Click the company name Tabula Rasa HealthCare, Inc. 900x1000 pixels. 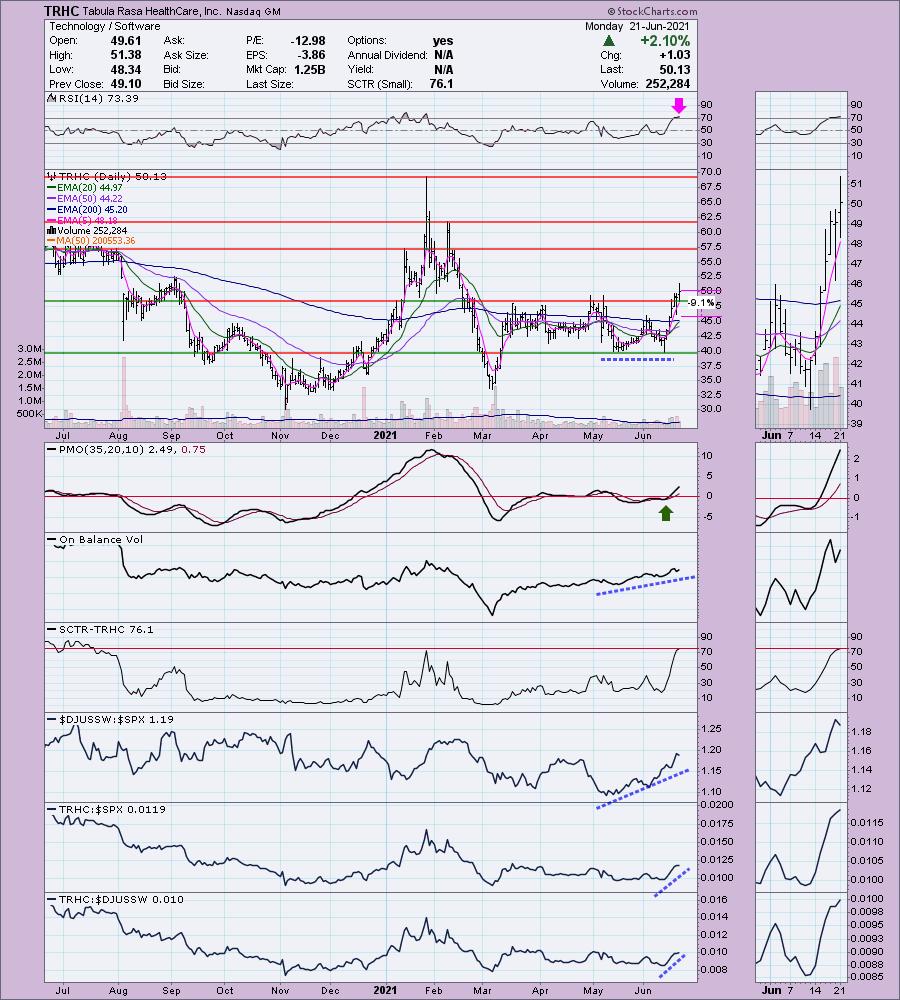click(151, 11)
